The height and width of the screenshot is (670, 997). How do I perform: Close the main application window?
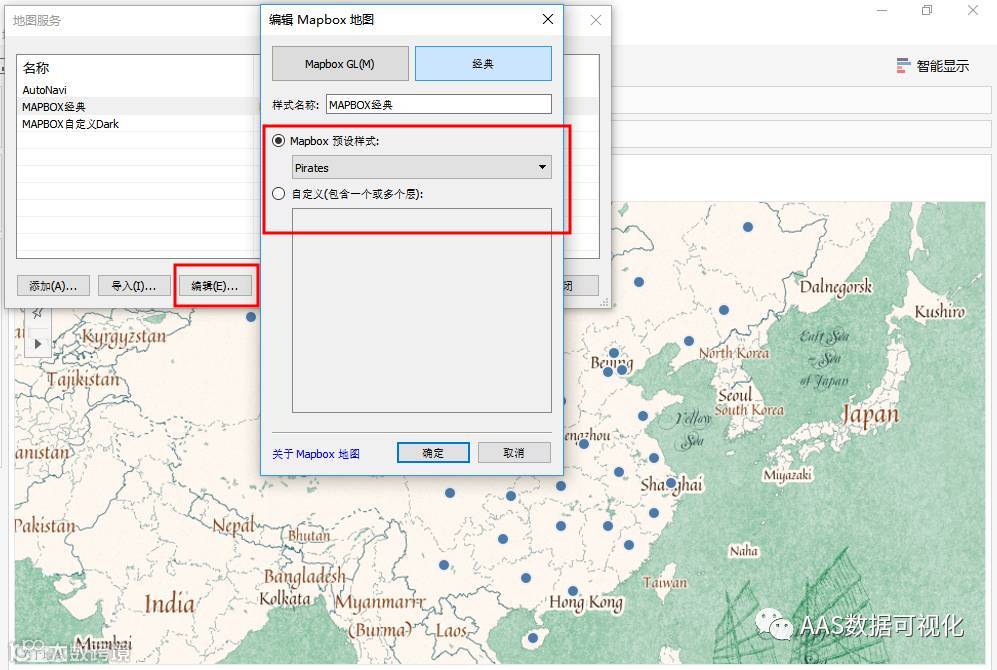pyautogui.click(x=973, y=10)
